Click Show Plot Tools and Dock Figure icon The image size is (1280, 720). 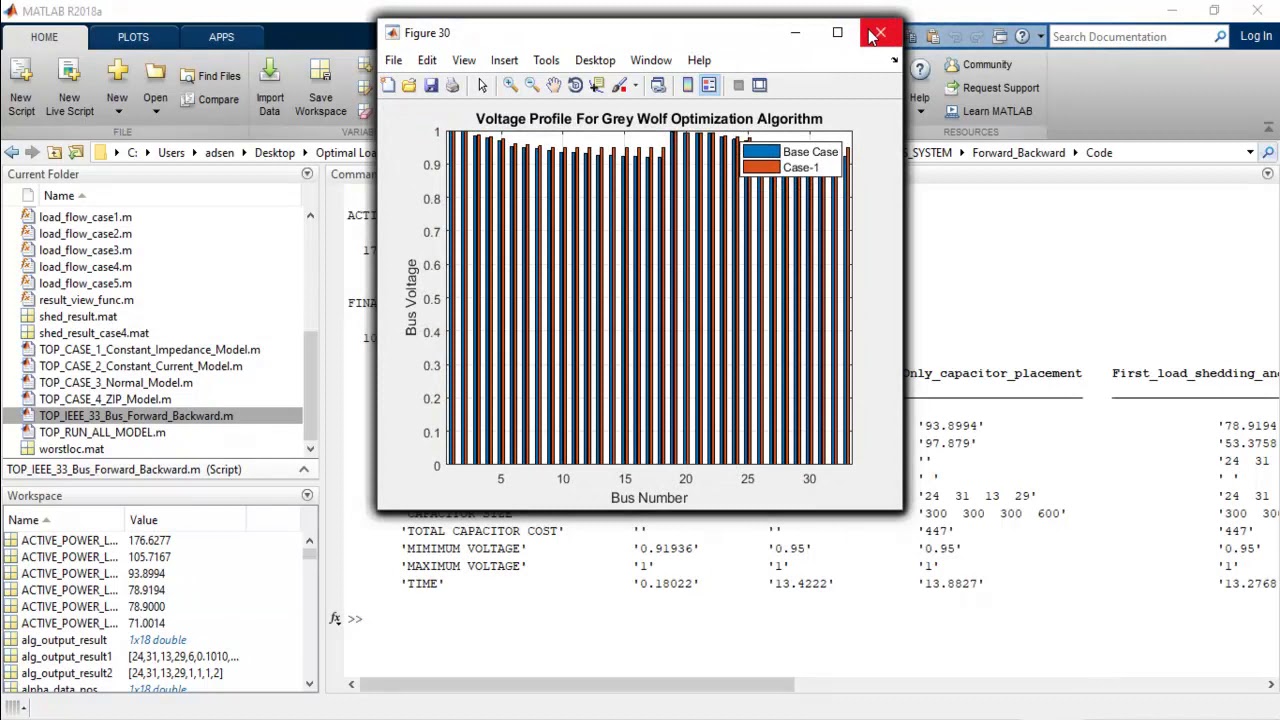tap(760, 86)
